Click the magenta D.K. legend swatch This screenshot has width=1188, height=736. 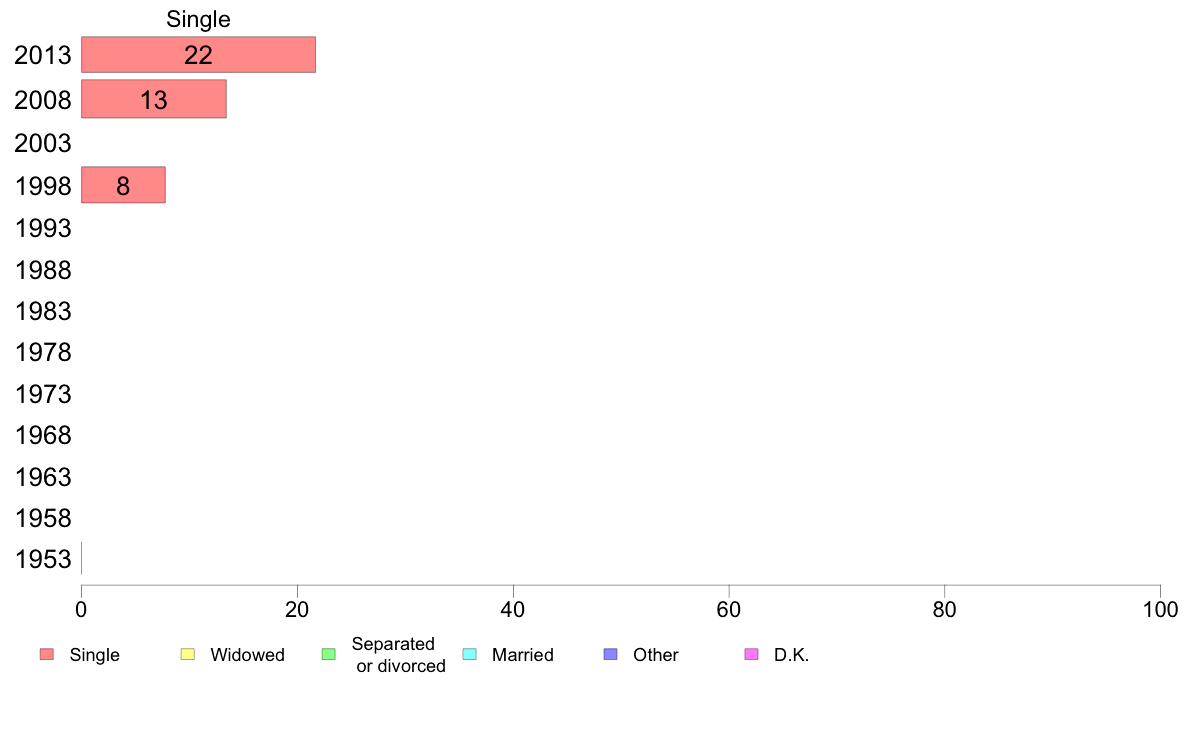click(x=752, y=654)
